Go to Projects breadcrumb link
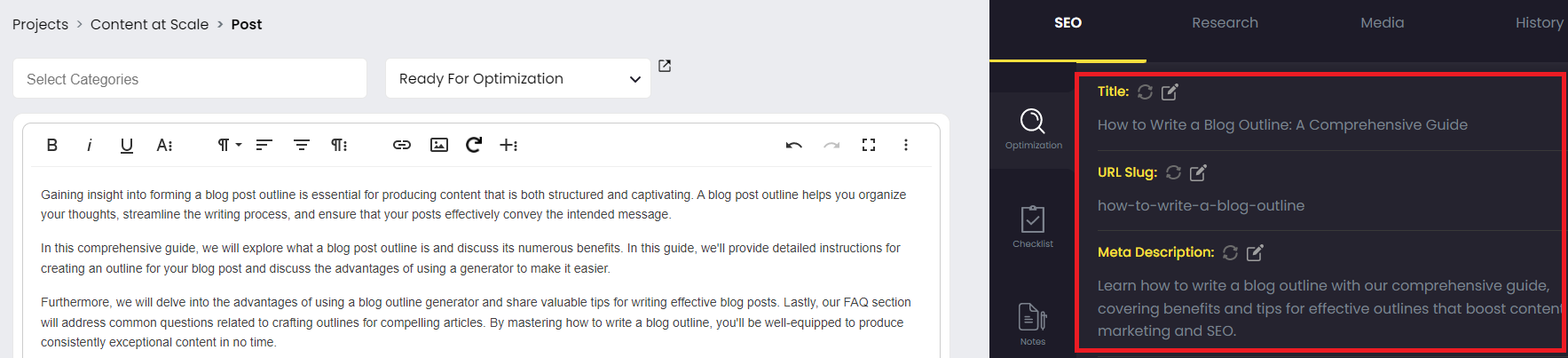This screenshot has height=358, width=1568. click(40, 24)
